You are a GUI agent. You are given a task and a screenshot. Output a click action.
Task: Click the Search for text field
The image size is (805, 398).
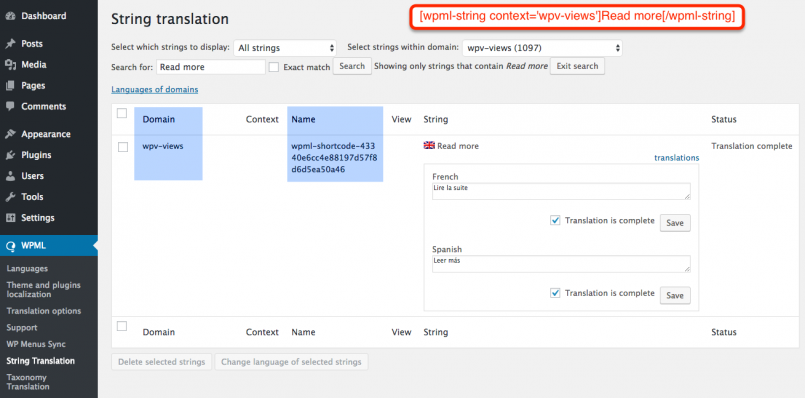coord(210,67)
